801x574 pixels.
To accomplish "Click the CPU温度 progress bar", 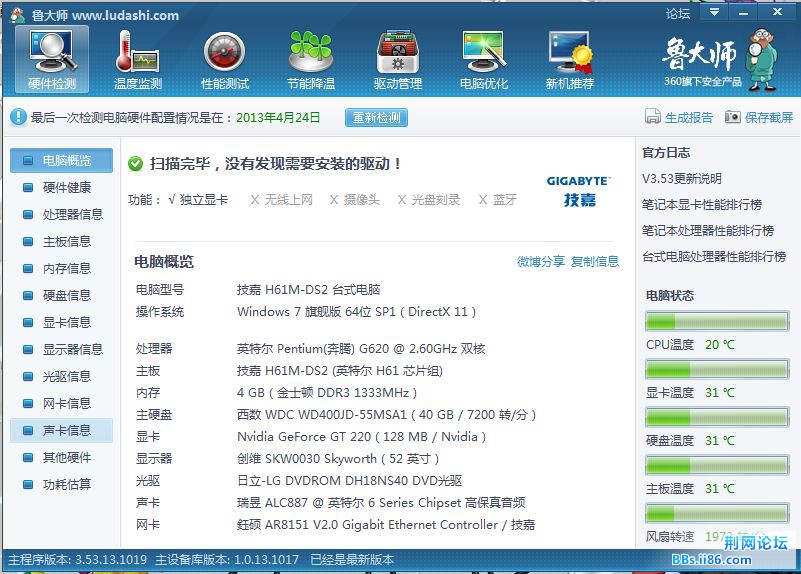I will point(717,321).
